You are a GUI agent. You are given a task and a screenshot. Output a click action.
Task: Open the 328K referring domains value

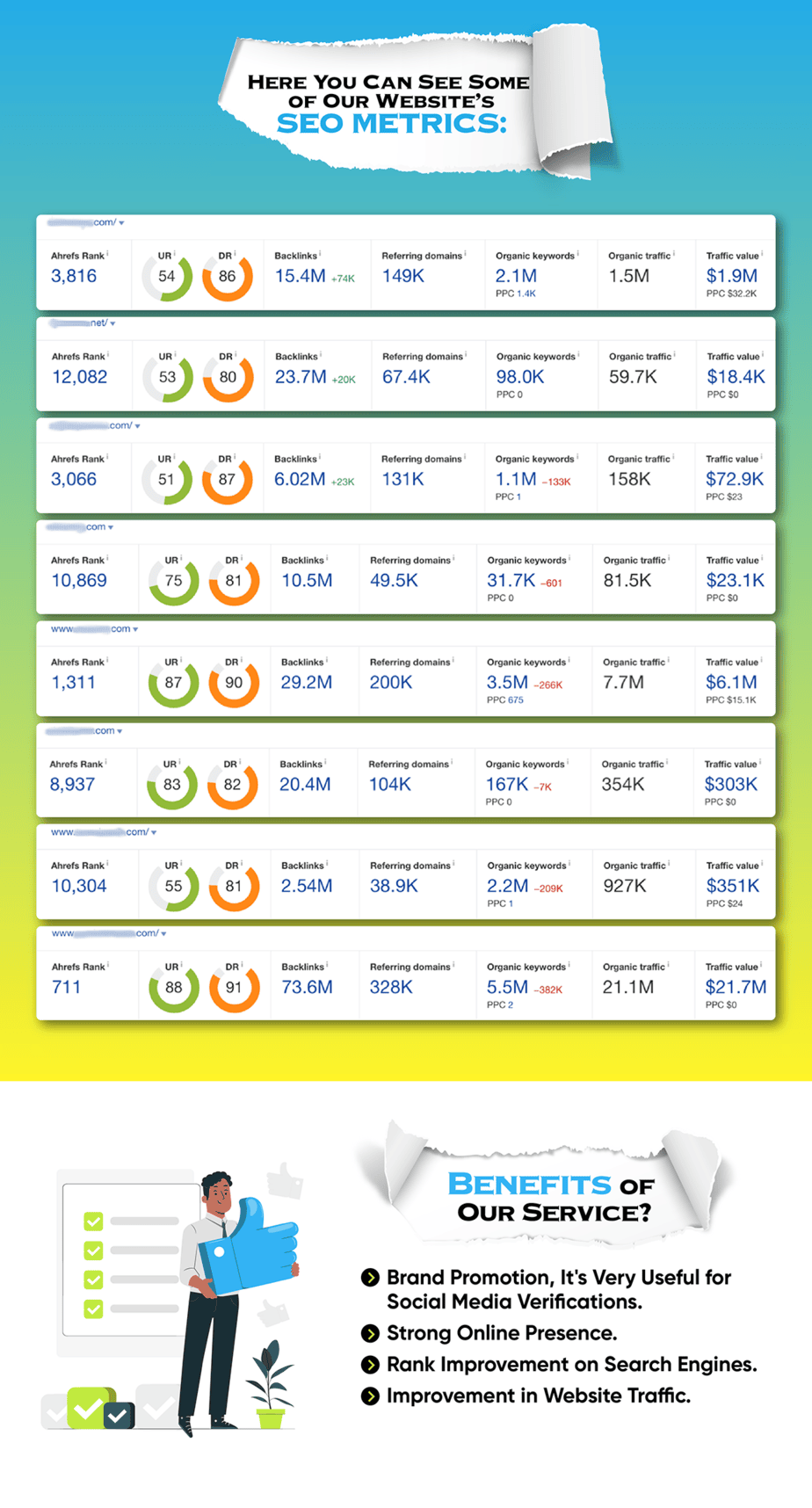pos(391,988)
